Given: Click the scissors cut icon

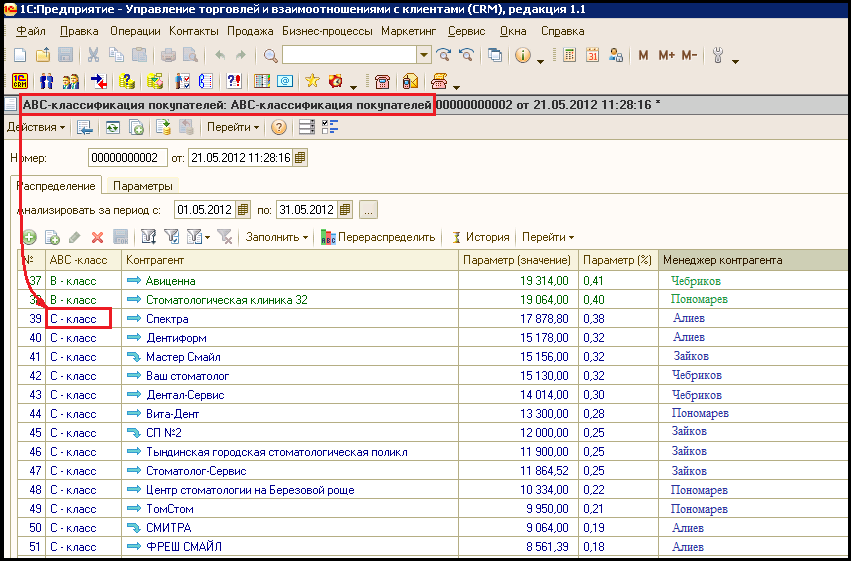Looking at the screenshot, I should 93,55.
